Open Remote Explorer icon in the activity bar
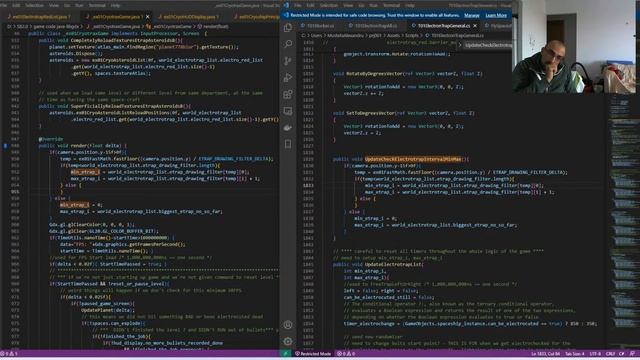 [x=288, y=111]
